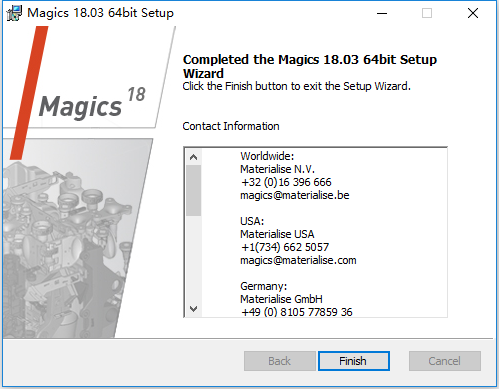Click the 'Contact Information' label
Viewport: 499px width, 389px height.
(x=231, y=126)
